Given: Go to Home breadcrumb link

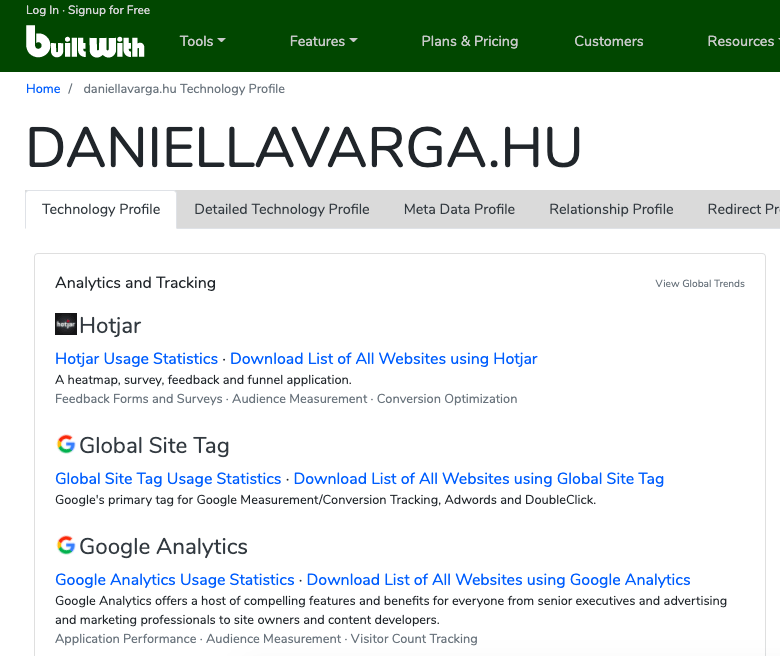Looking at the screenshot, I should (x=43, y=89).
